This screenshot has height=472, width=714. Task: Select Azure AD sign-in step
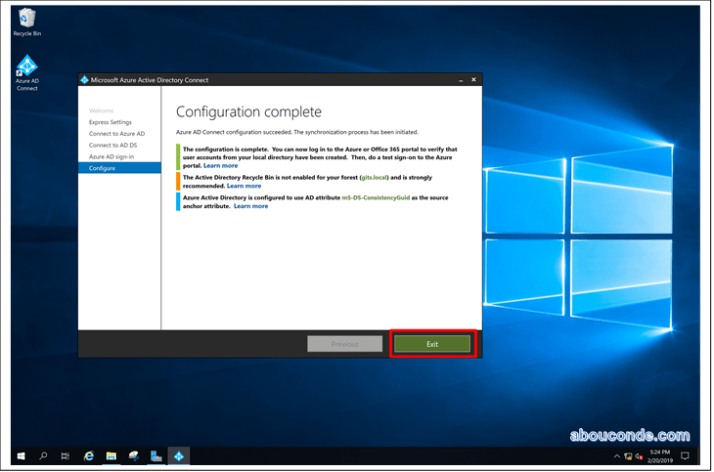[111, 157]
